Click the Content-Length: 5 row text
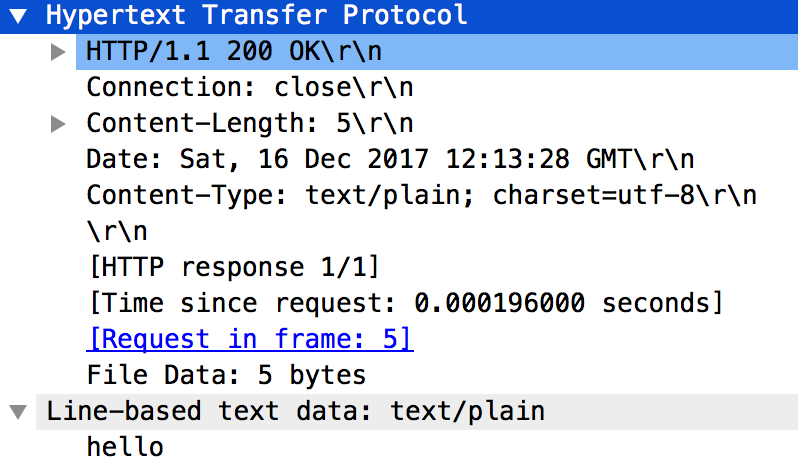The image size is (798, 476). pos(250,124)
